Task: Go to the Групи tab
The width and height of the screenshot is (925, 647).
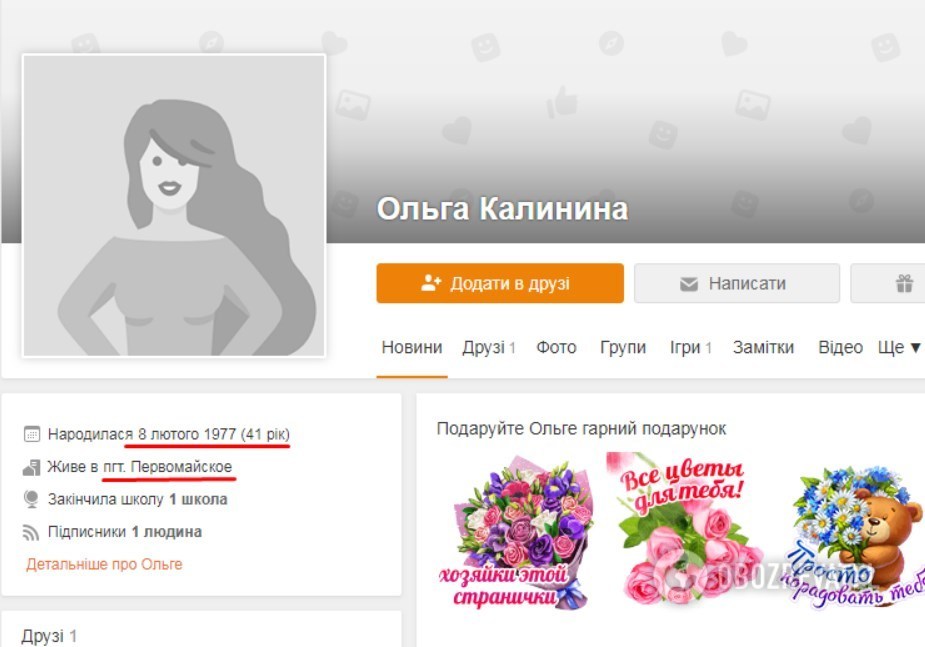Action: click(x=623, y=347)
